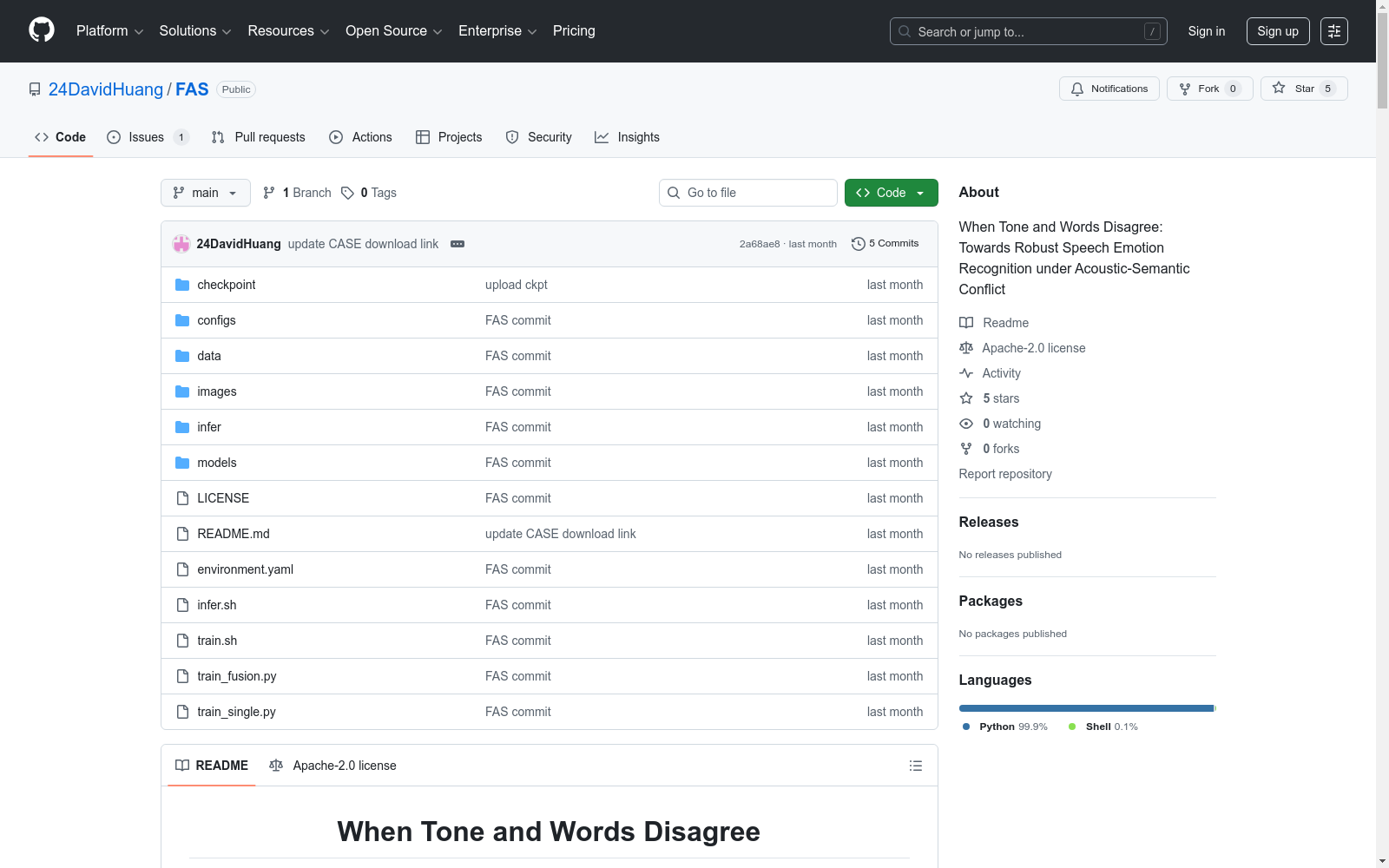Image resolution: width=1389 pixels, height=868 pixels.
Task: Switch to the Security tab
Action: (539, 137)
